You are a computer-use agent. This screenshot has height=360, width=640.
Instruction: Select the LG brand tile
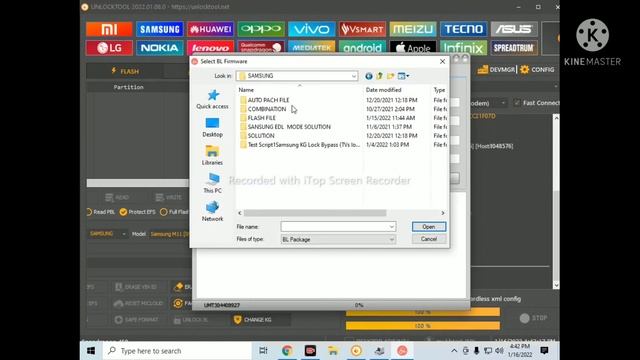[x=109, y=48]
